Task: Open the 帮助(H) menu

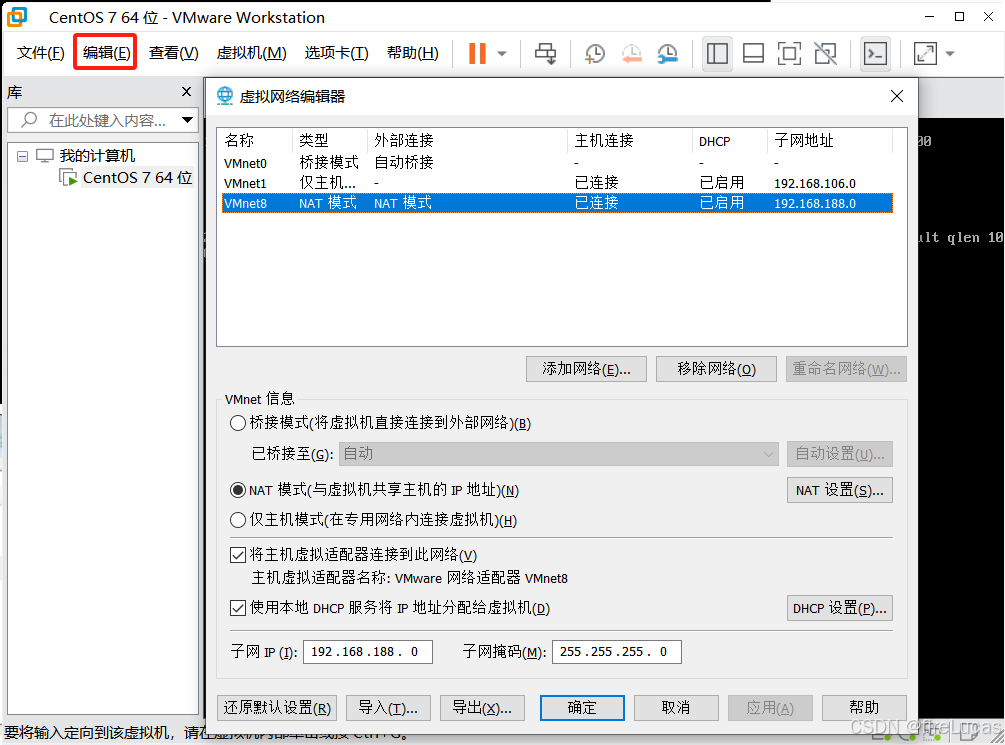Action: click(x=413, y=53)
